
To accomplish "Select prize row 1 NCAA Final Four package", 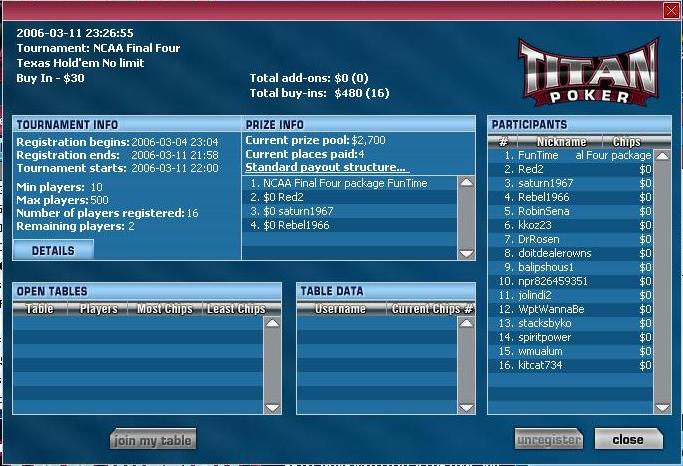I will [x=350, y=183].
